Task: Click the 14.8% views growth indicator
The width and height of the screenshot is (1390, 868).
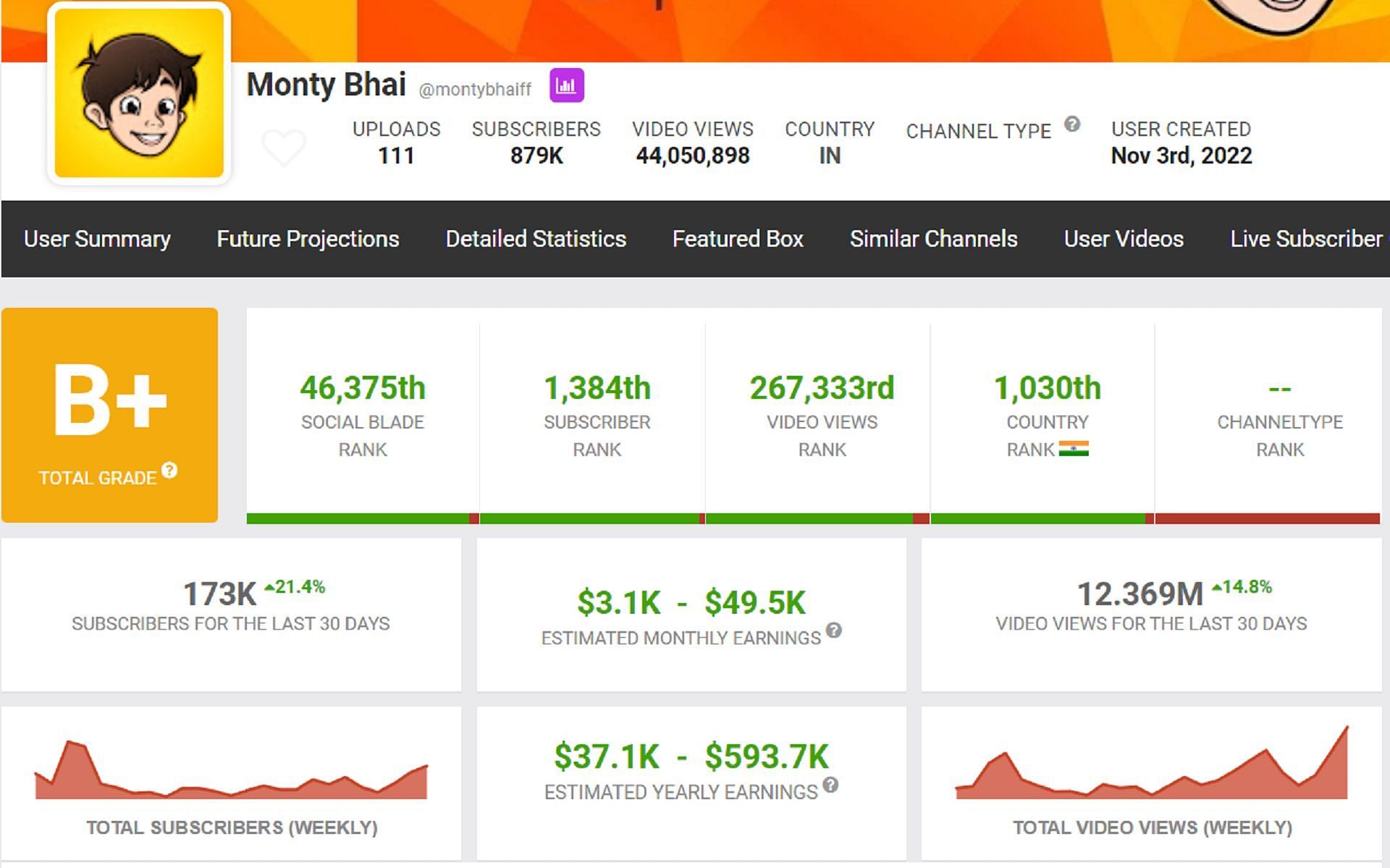Action: click(1242, 587)
